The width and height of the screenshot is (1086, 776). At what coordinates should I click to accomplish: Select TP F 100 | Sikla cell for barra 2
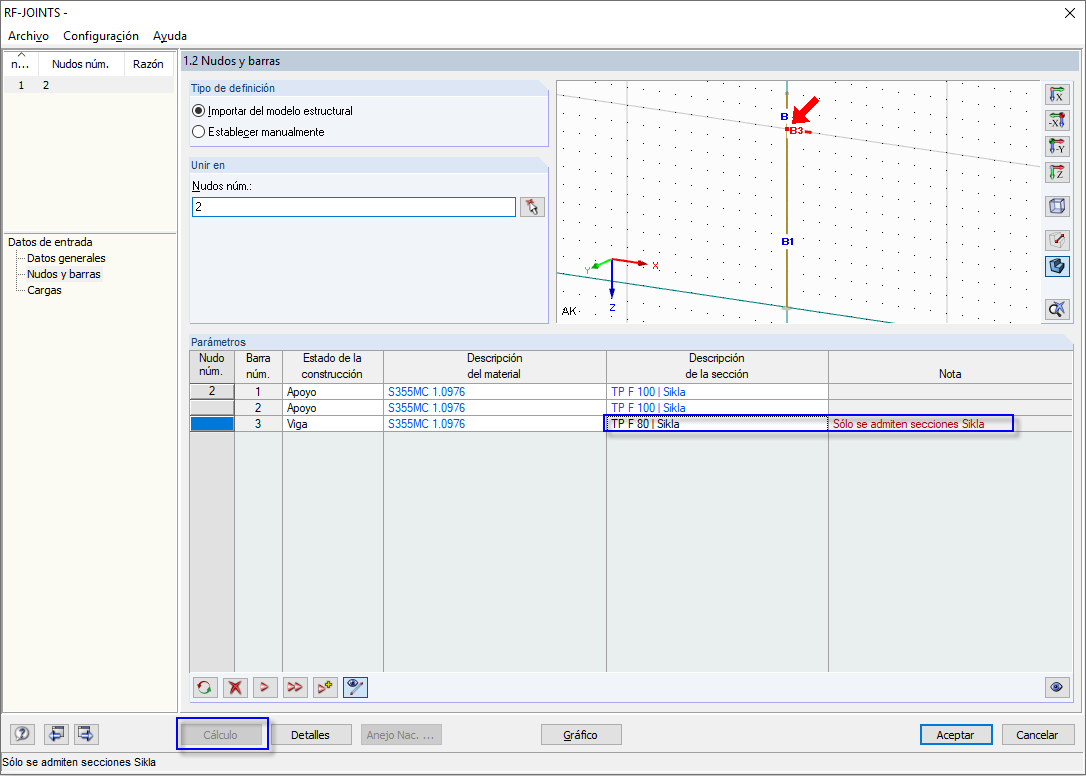[x=717, y=408]
